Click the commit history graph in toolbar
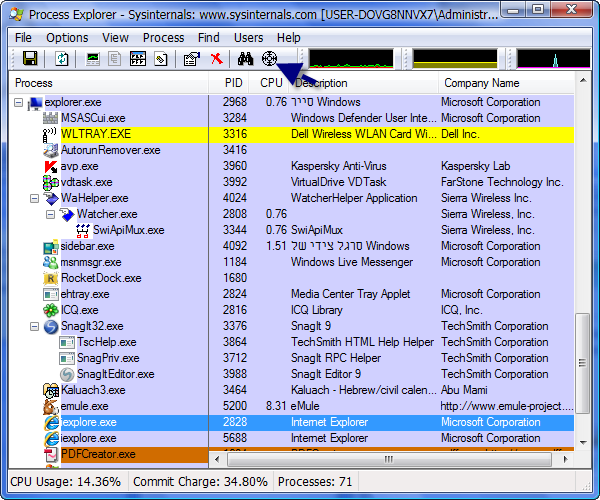Image resolution: width=600 pixels, height=500 pixels. (x=455, y=59)
